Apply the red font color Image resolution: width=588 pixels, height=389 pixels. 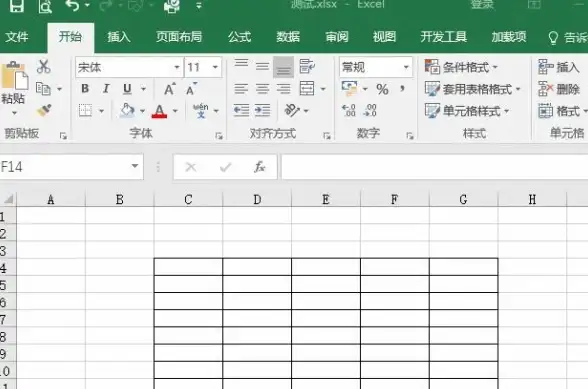coord(159,111)
